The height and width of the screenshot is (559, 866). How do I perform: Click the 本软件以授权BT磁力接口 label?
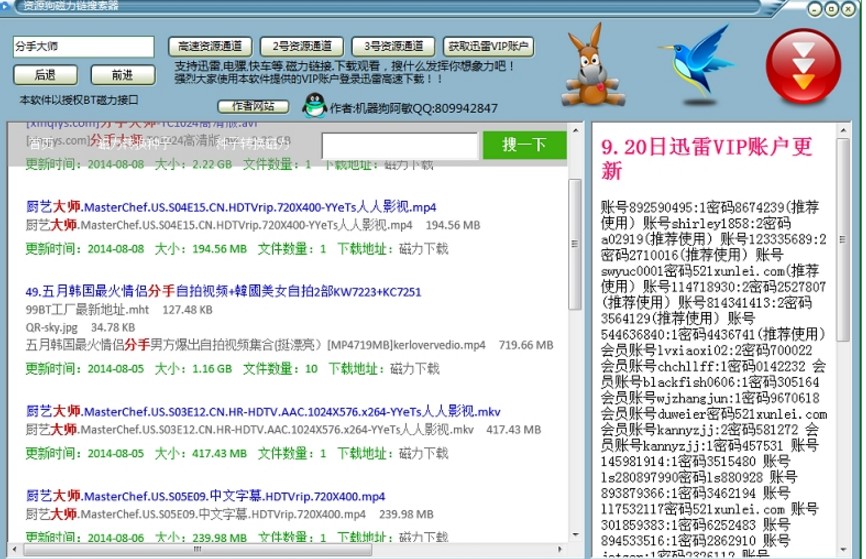[79, 100]
